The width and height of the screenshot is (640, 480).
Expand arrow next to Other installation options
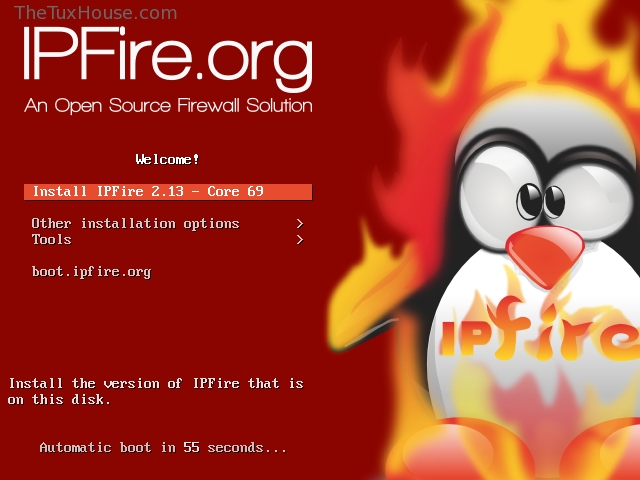(300, 224)
